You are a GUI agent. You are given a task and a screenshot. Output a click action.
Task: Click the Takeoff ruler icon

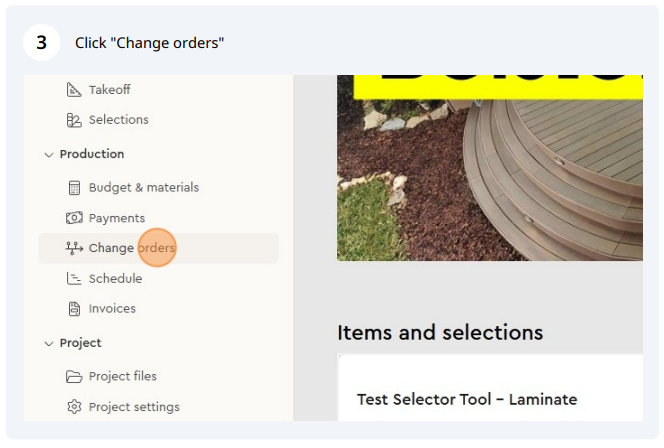(x=74, y=90)
